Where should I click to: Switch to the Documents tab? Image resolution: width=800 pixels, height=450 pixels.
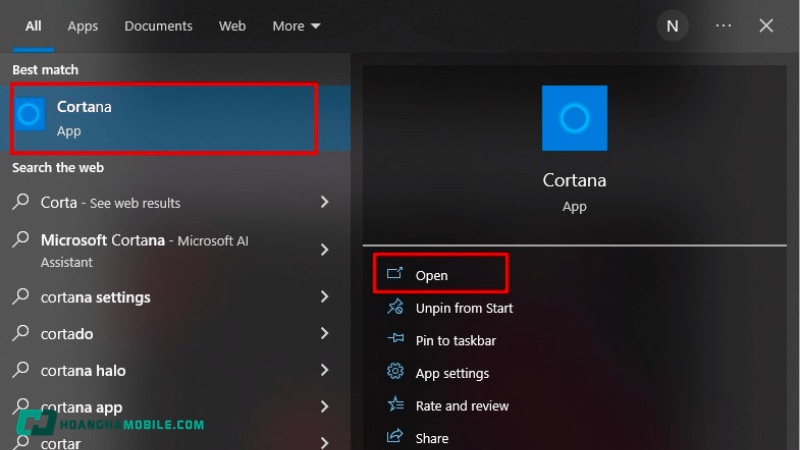point(157,26)
